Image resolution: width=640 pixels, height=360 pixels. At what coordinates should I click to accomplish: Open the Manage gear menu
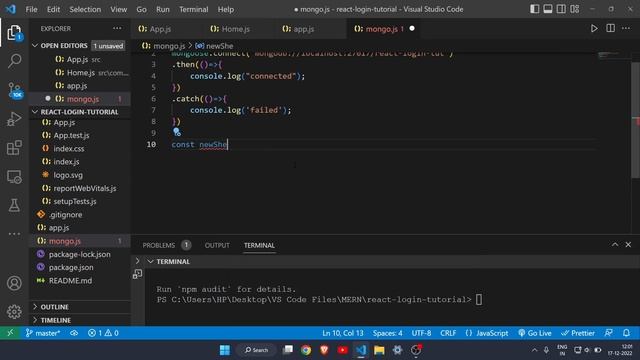pyautogui.click(x=14, y=311)
